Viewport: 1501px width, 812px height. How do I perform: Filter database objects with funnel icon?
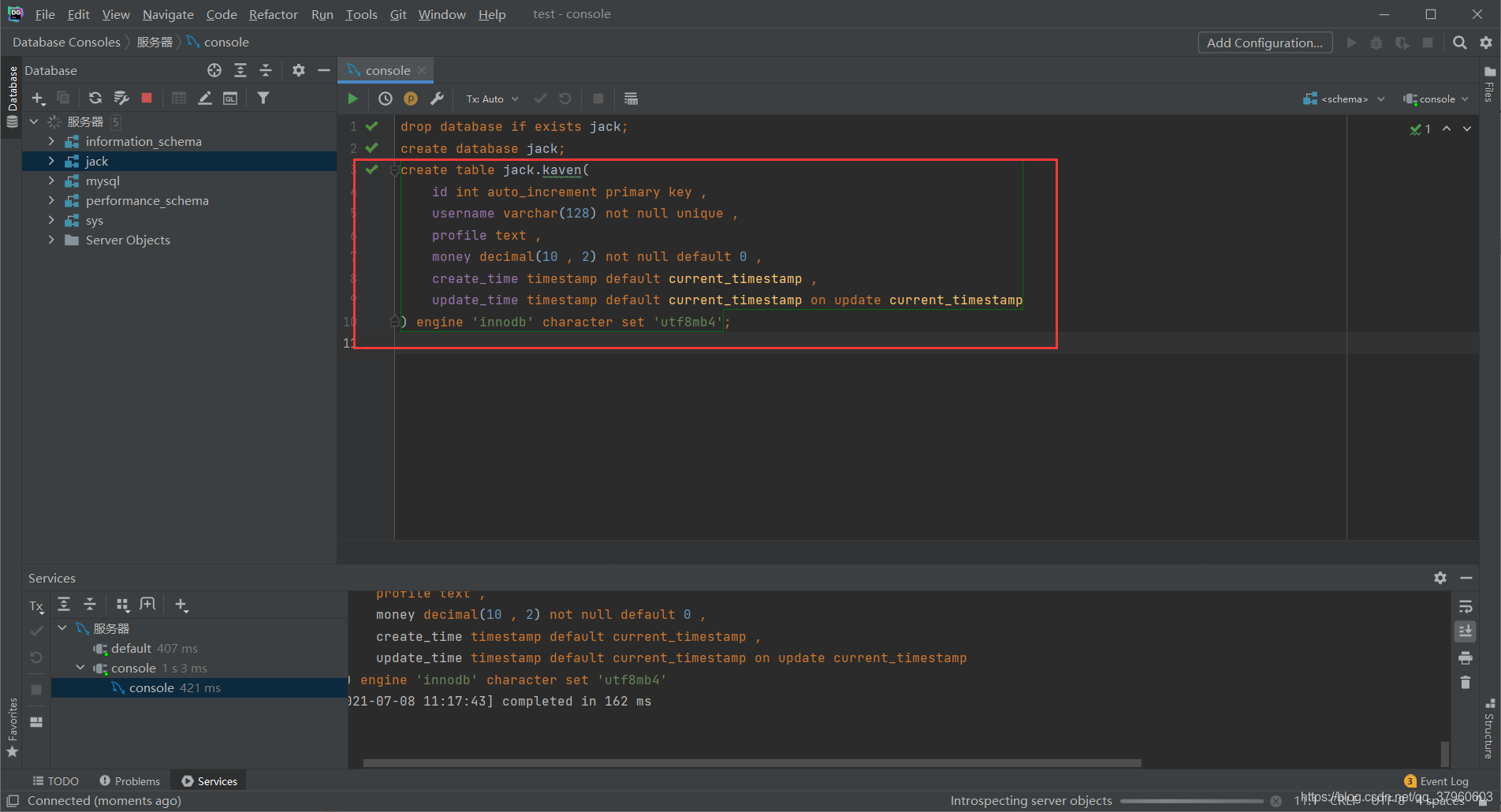(263, 98)
